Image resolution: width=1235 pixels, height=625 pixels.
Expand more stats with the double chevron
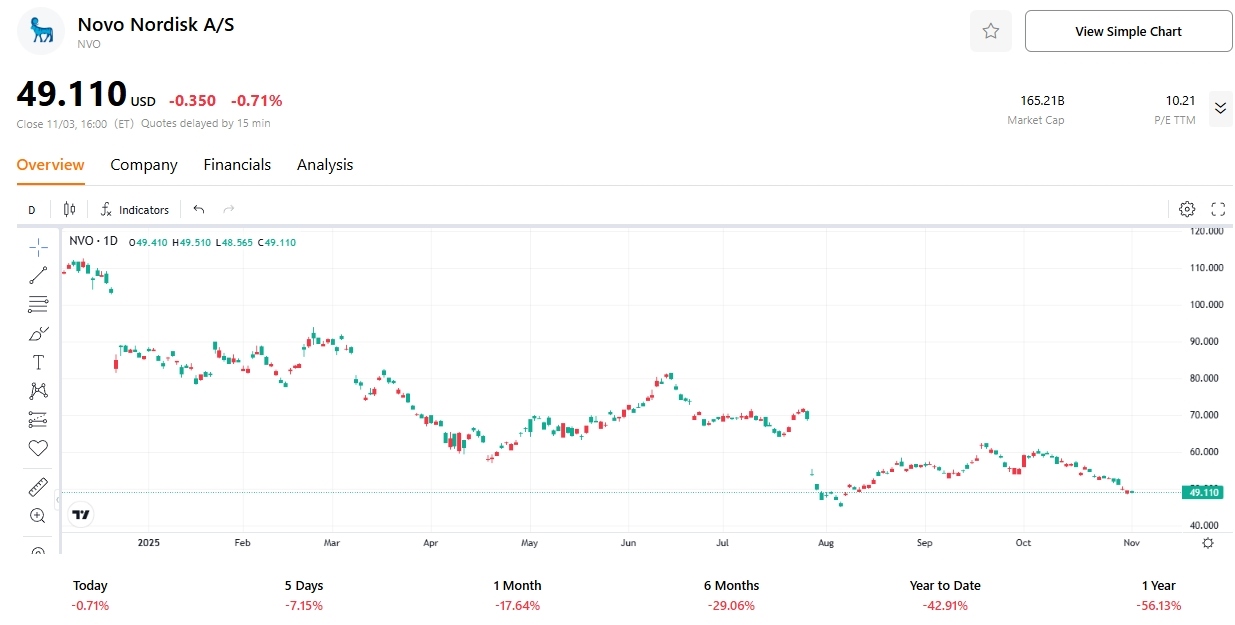1220,108
